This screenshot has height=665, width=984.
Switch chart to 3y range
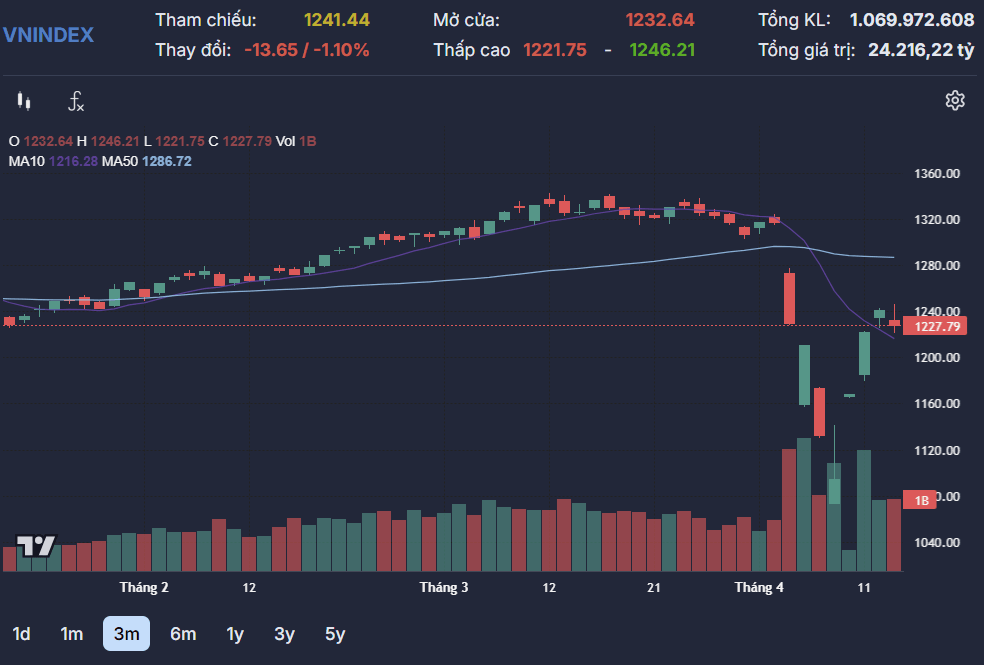click(284, 634)
